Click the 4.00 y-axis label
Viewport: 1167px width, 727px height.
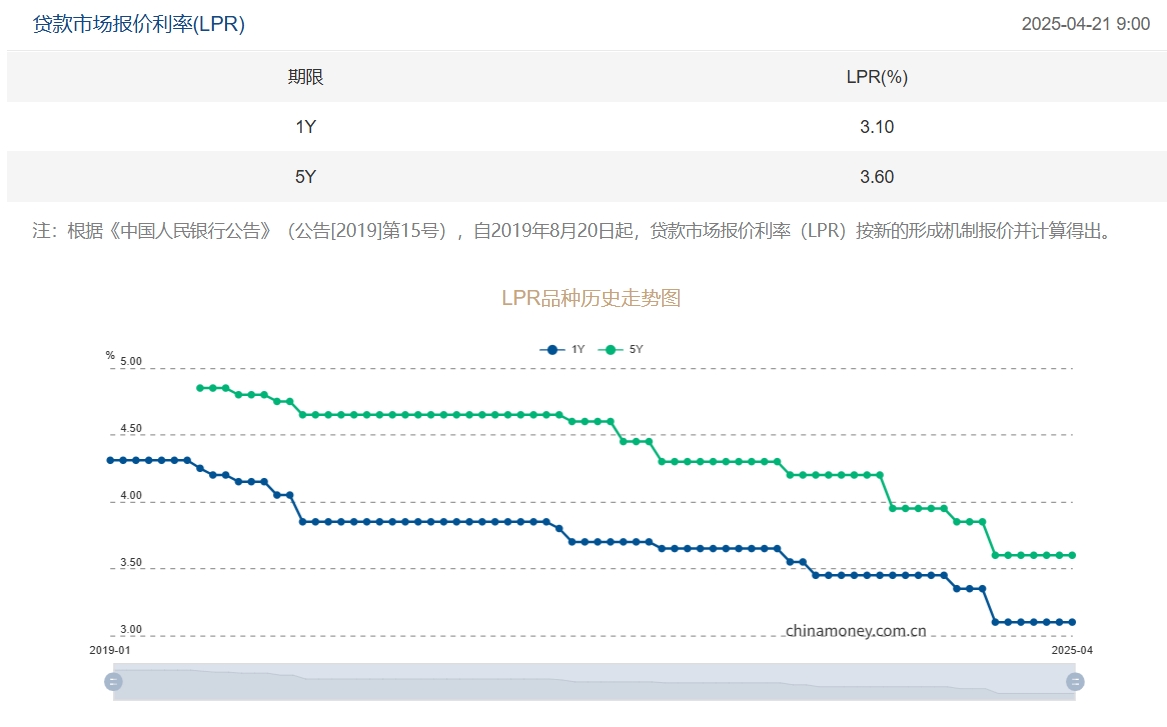(x=131, y=496)
